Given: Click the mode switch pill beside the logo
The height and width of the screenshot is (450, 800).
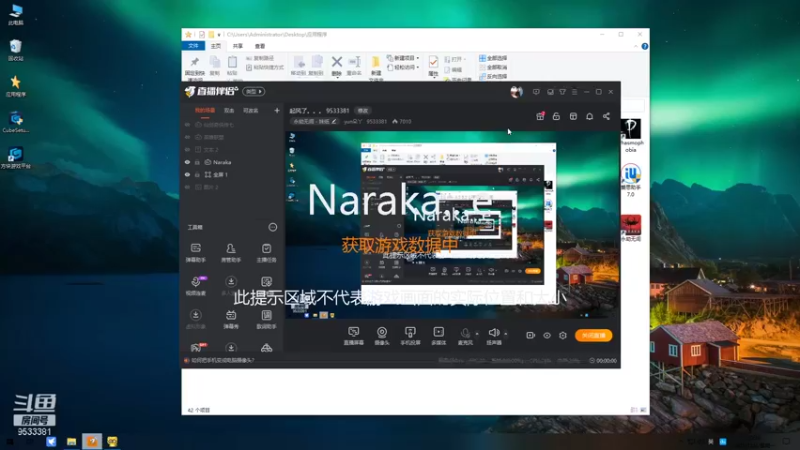Looking at the screenshot, I should 254,92.
